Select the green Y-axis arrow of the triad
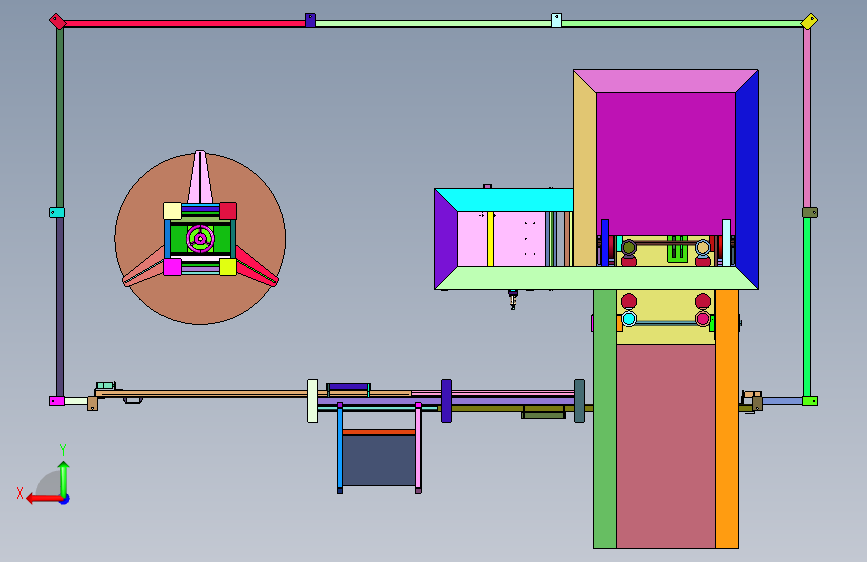This screenshot has width=867, height=562. click(x=64, y=479)
